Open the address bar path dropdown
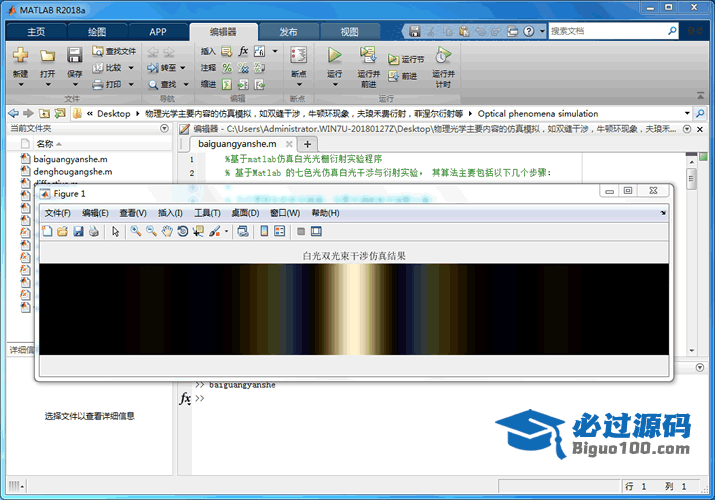Viewport: 715px width, 500px height. click(687, 113)
